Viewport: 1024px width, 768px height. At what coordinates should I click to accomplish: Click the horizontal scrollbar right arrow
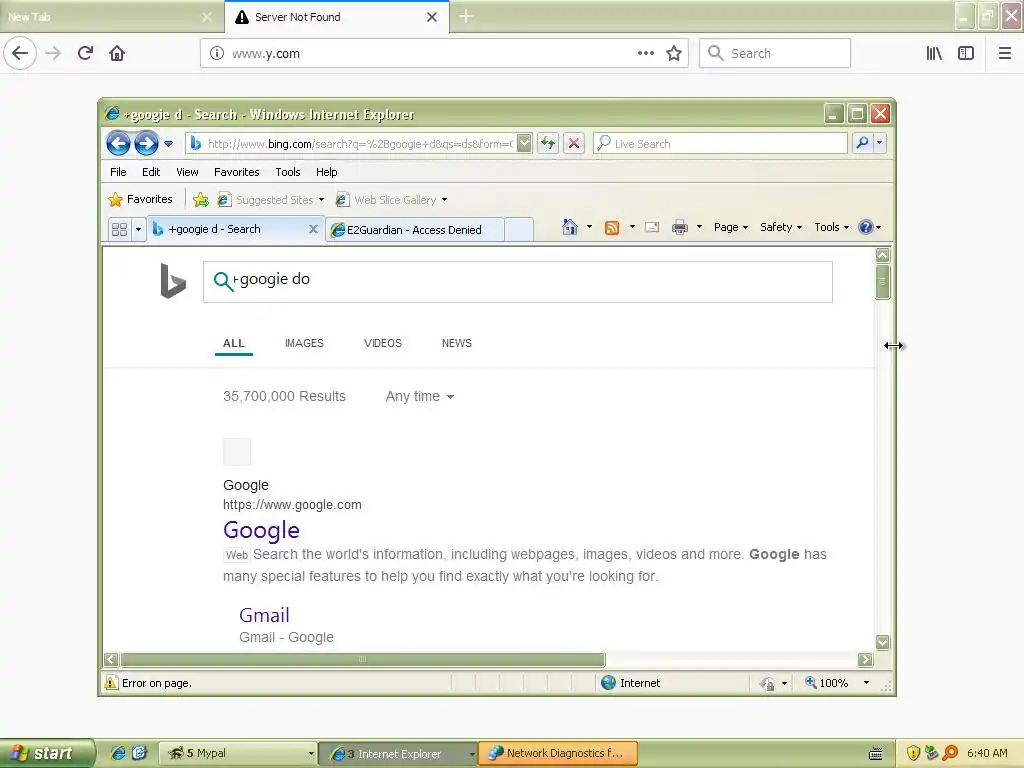pyautogui.click(x=865, y=660)
